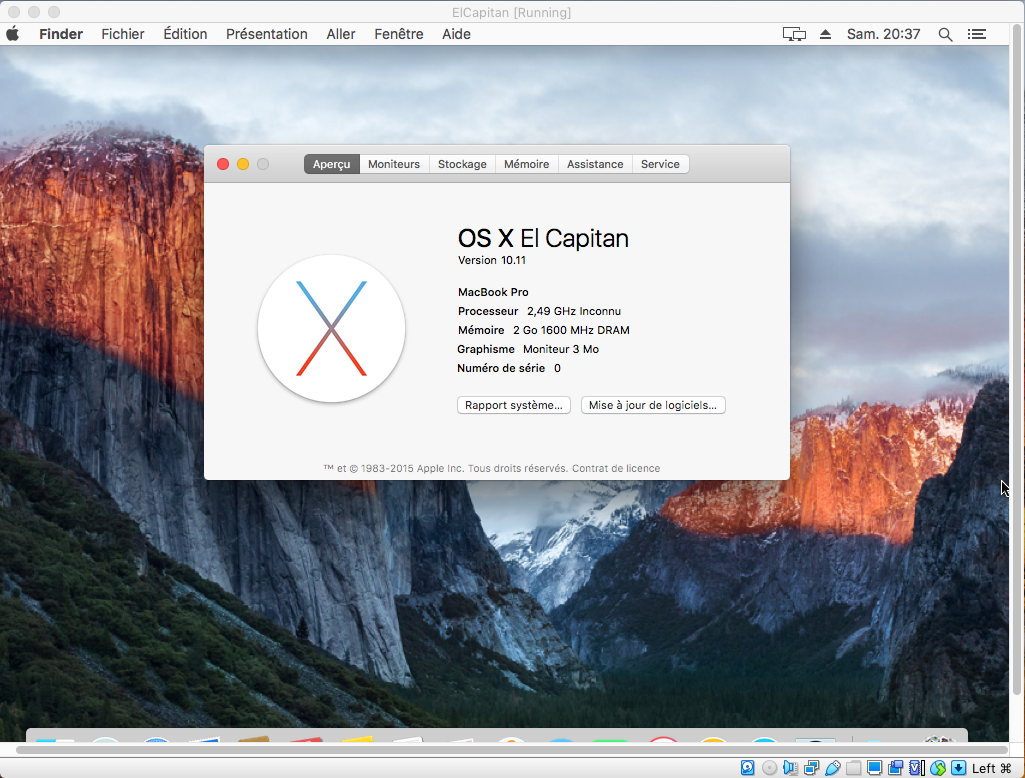Viewport: 1025px width, 778px height.
Task: Minimize the About window with yellow button
Action: point(243,164)
